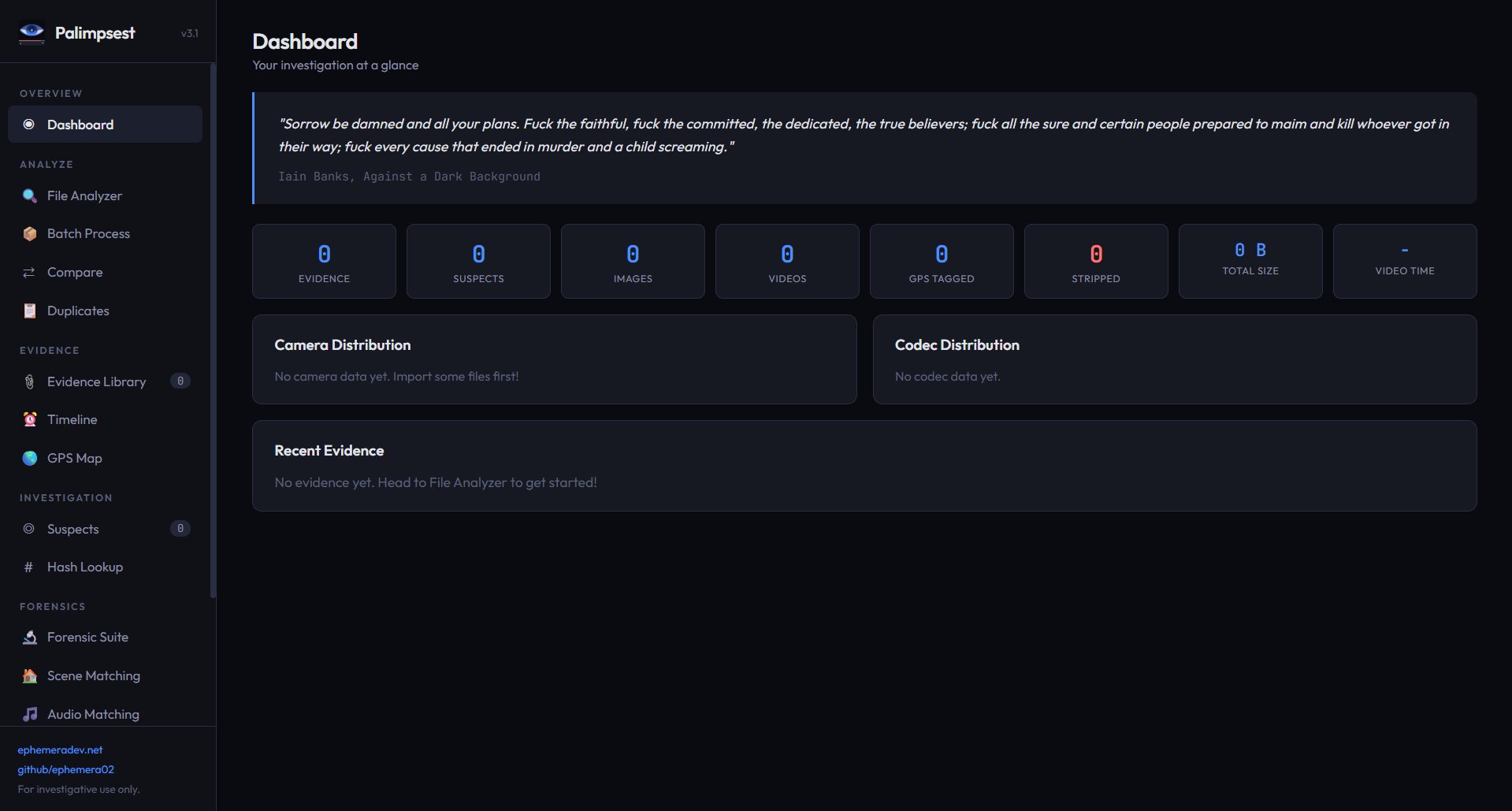Open the Evidence Library page
The image size is (1512, 811).
[96, 382]
